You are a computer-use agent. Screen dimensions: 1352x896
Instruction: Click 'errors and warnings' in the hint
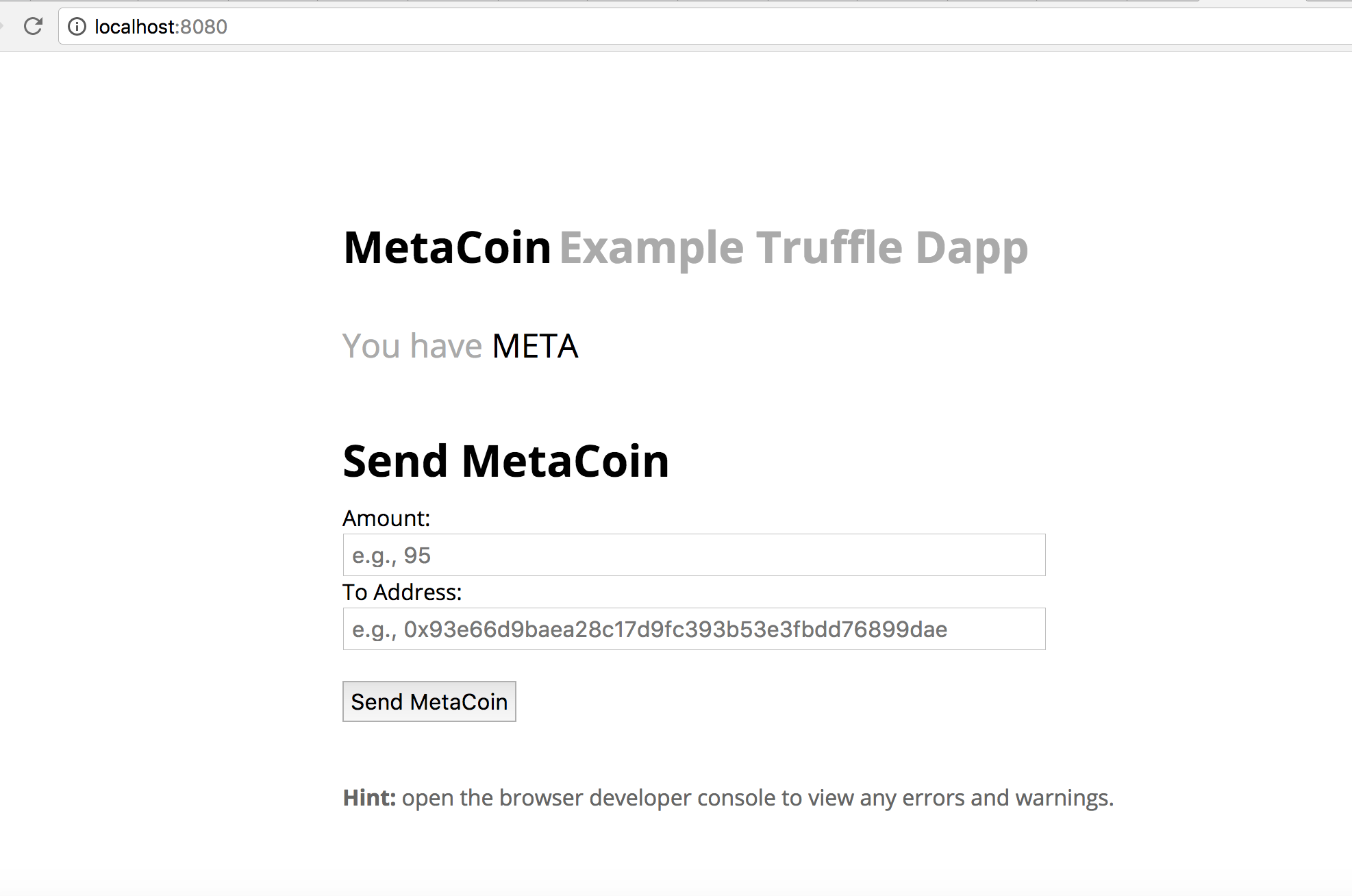coord(1007,798)
